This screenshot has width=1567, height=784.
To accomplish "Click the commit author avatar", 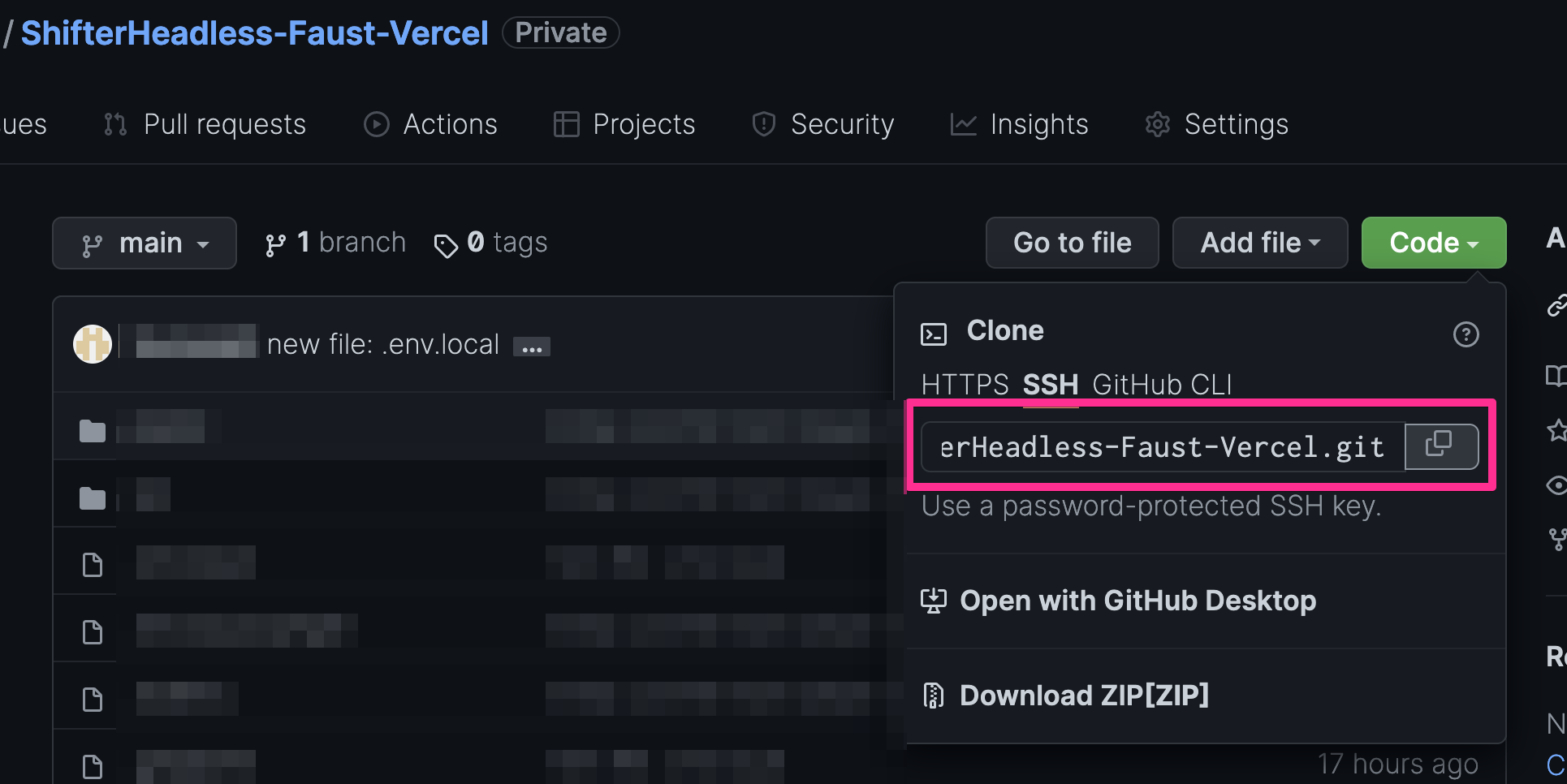I will tap(93, 344).
